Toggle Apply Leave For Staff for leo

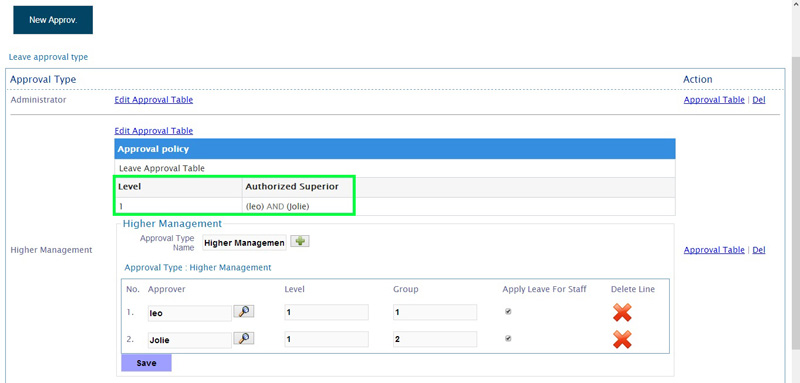pos(508,312)
